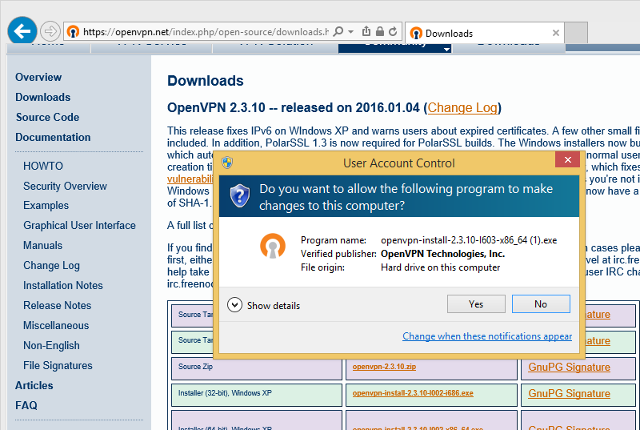Screen dimensions: 640x430
Task: Click the browser Forward arrow button
Action: click(x=50, y=31)
